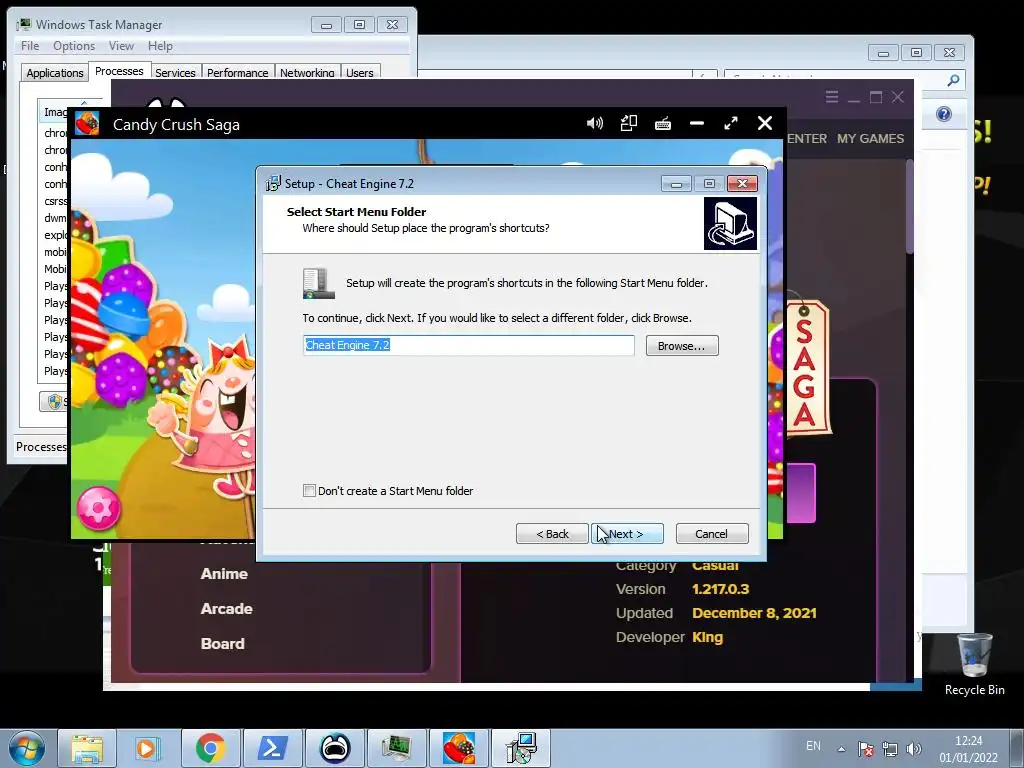1024x768 pixels.
Task: Click the King developer link
Action: 707,637
